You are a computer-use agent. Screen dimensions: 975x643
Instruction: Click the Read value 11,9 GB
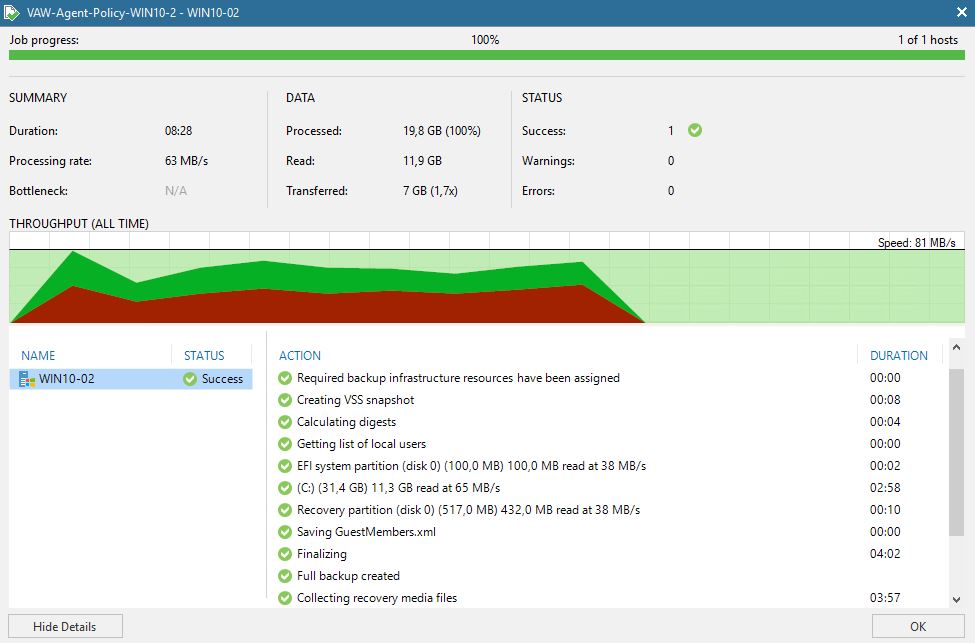(x=422, y=160)
